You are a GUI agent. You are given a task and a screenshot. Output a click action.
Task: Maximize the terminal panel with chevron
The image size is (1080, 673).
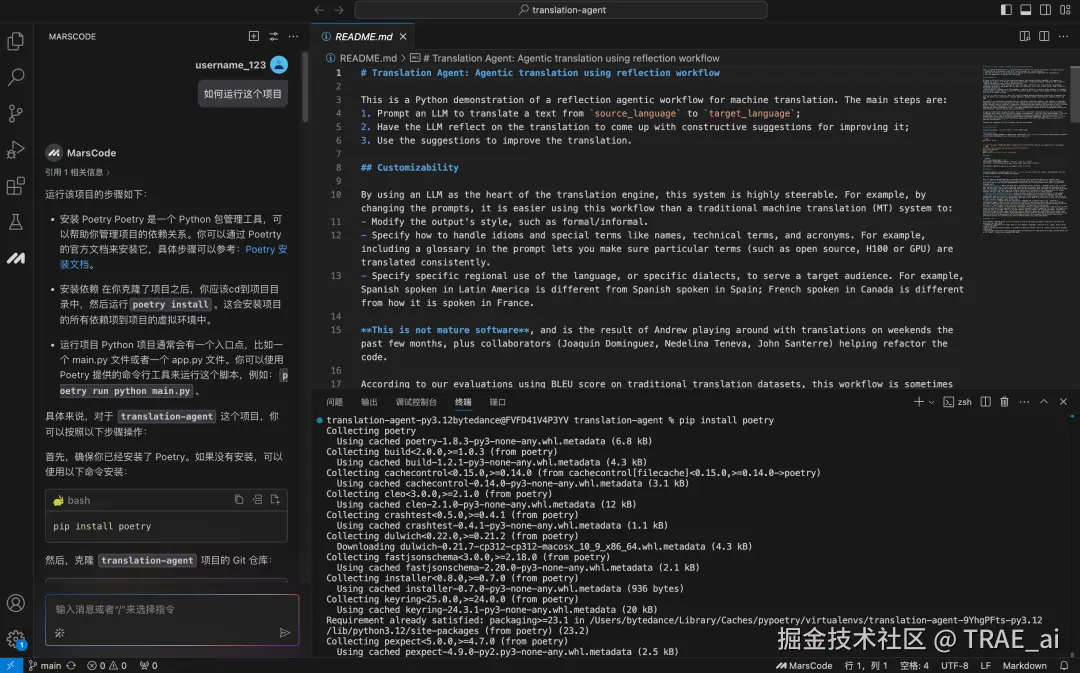(x=1043, y=402)
